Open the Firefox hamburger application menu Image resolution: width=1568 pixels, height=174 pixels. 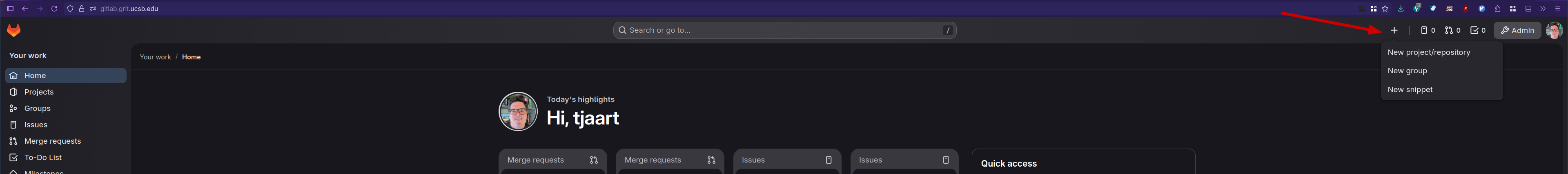[x=1558, y=9]
